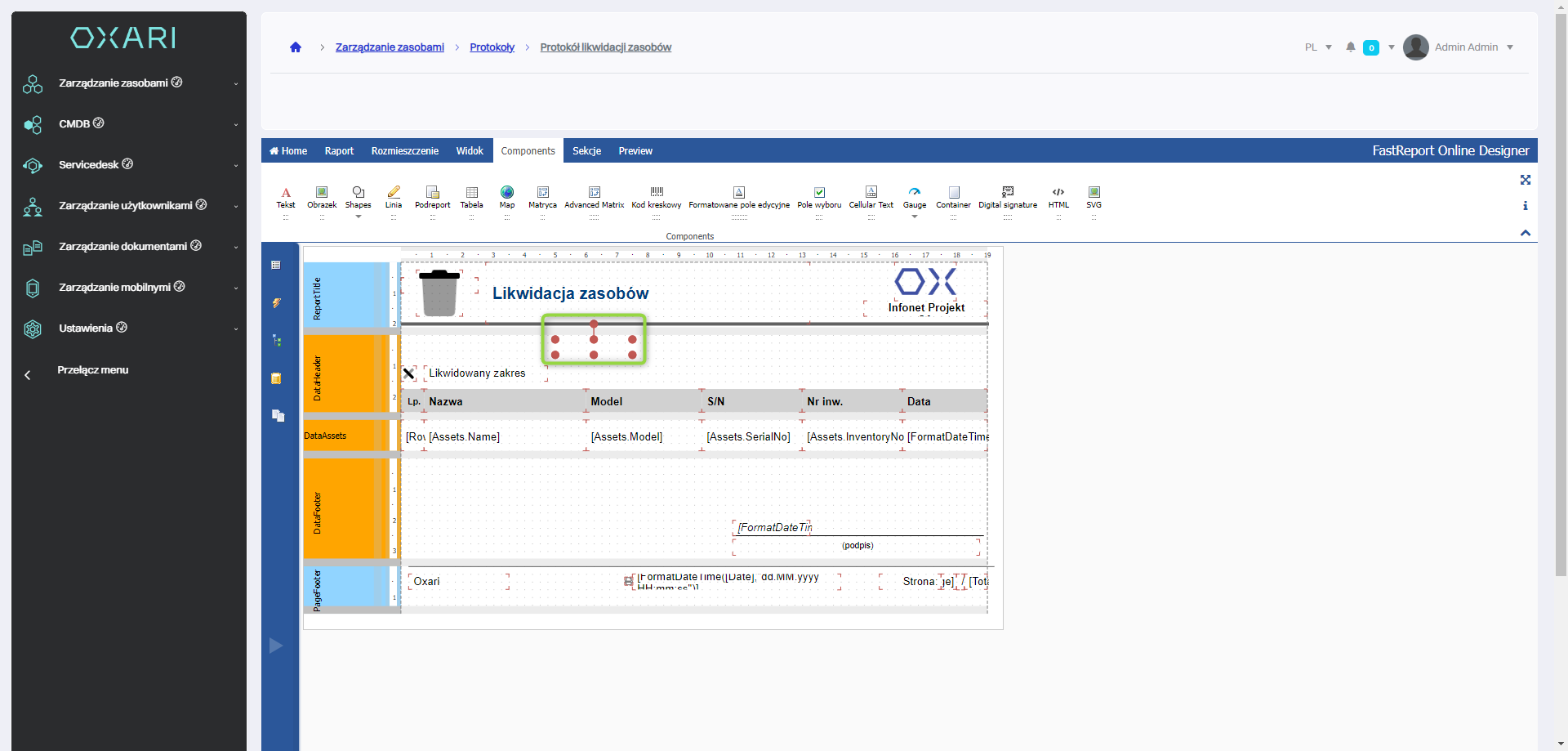Choose the Linia line tool

click(394, 197)
